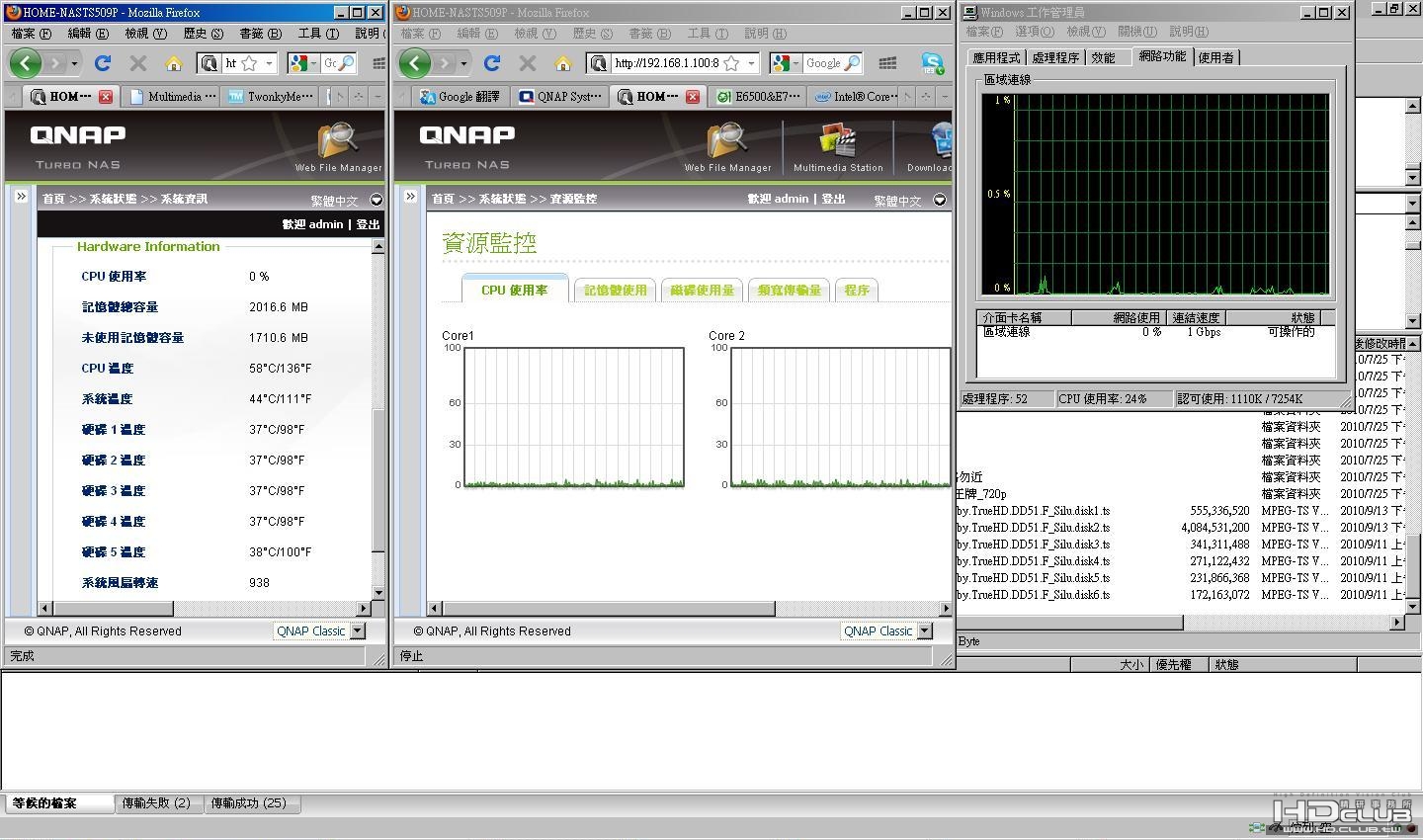The height and width of the screenshot is (840, 1423).
Task: Open Web File Manager in the 資源監控 window
Action: point(727,147)
